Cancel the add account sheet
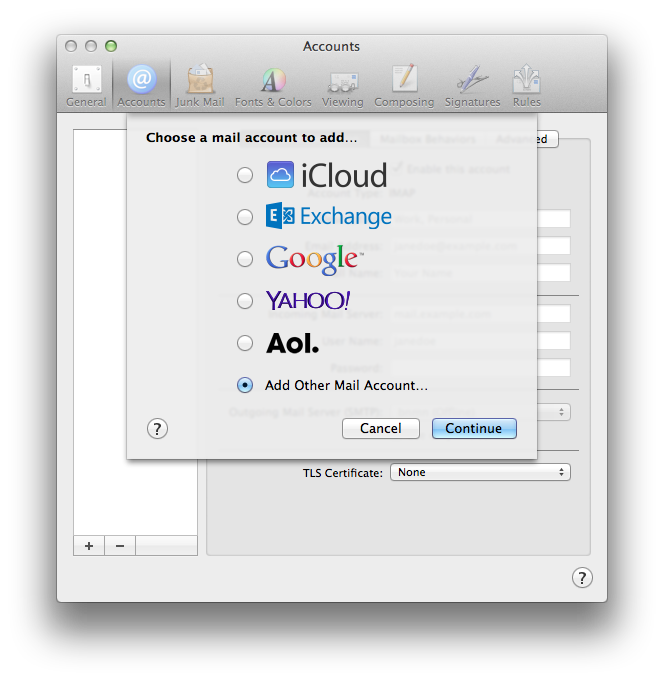The width and height of the screenshot is (664, 681). pyautogui.click(x=380, y=428)
